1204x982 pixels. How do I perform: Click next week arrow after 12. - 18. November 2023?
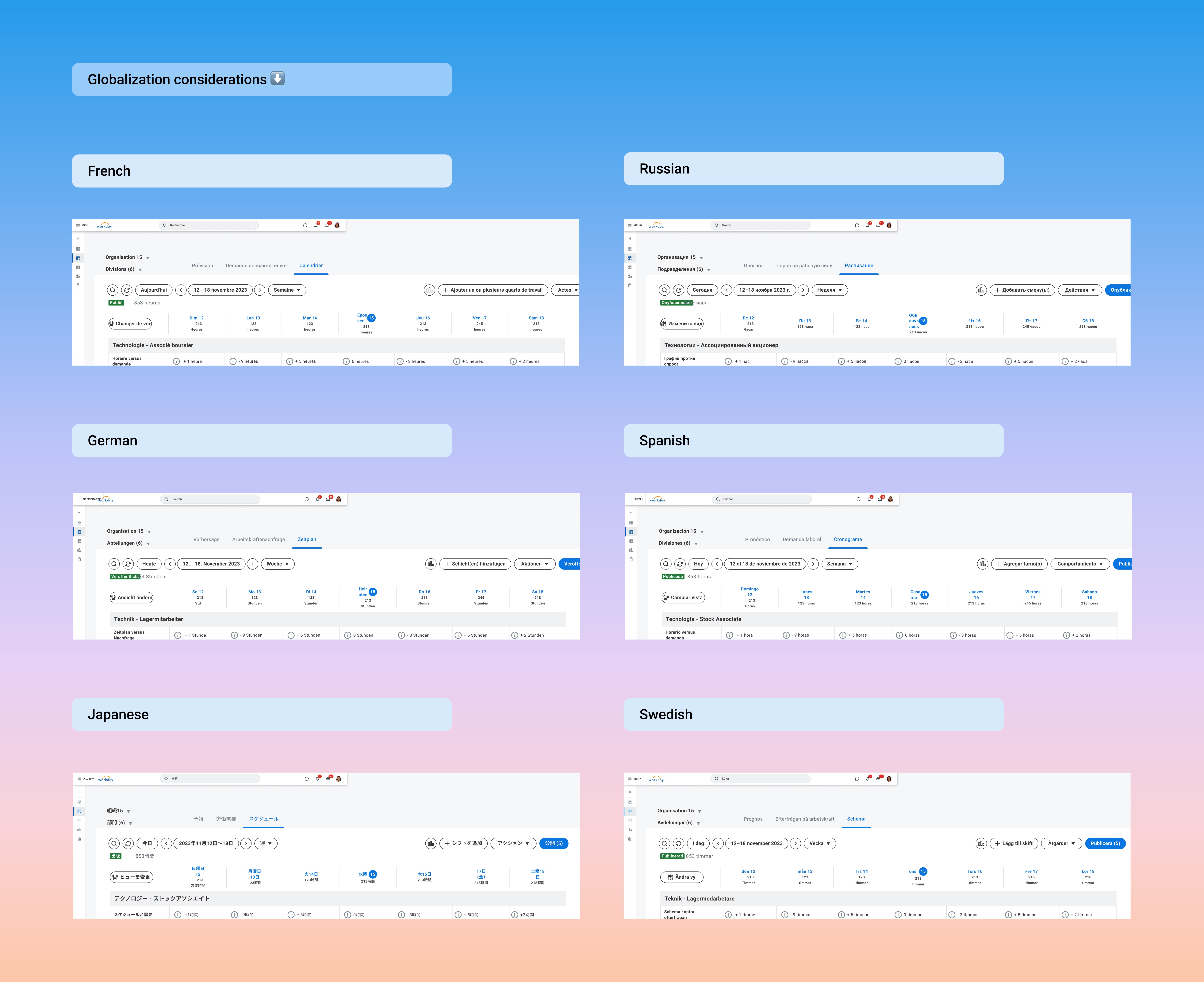253,564
